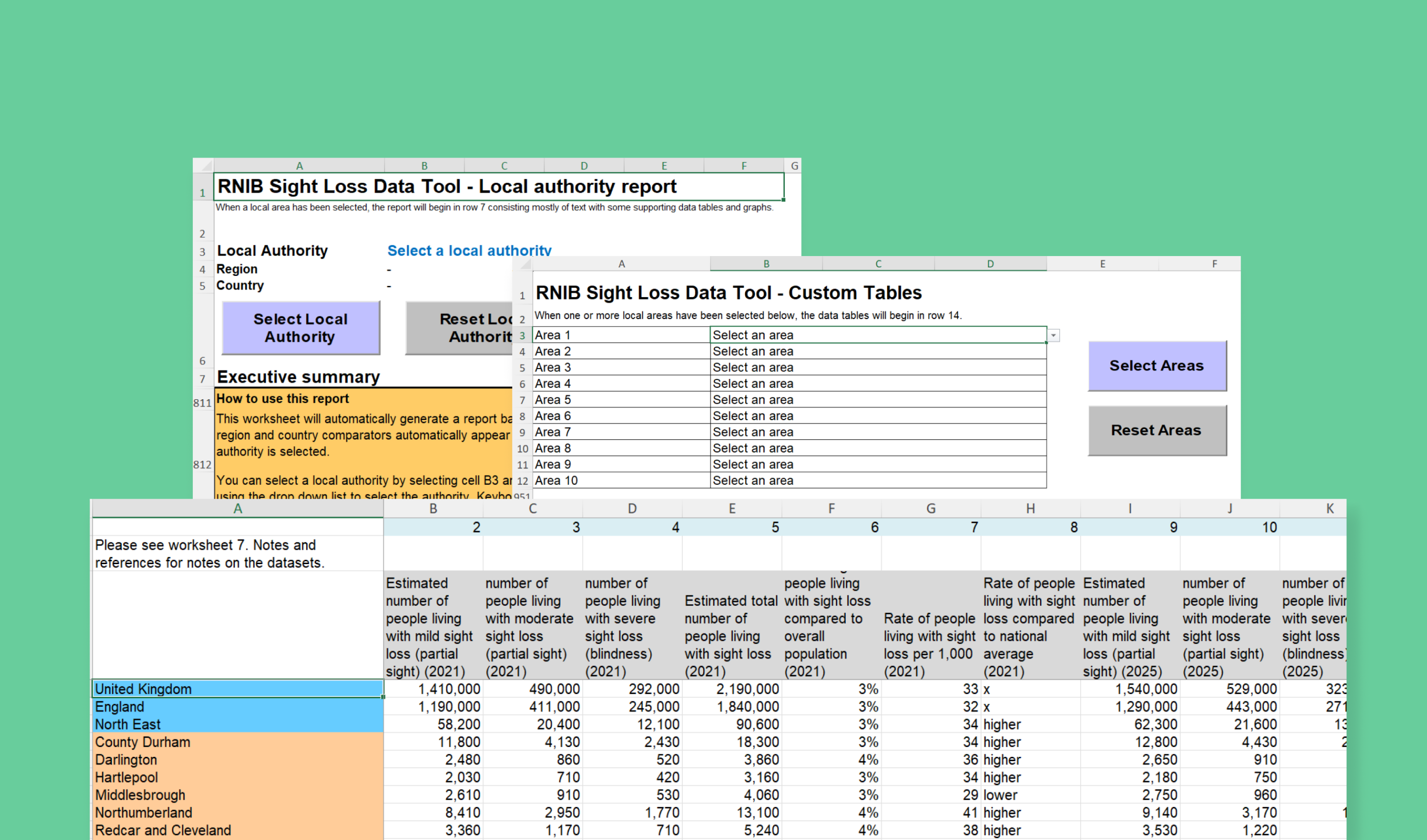Click 'Select a local authority' blue text
Viewport: 1427px width, 840px height.
pyautogui.click(x=469, y=251)
